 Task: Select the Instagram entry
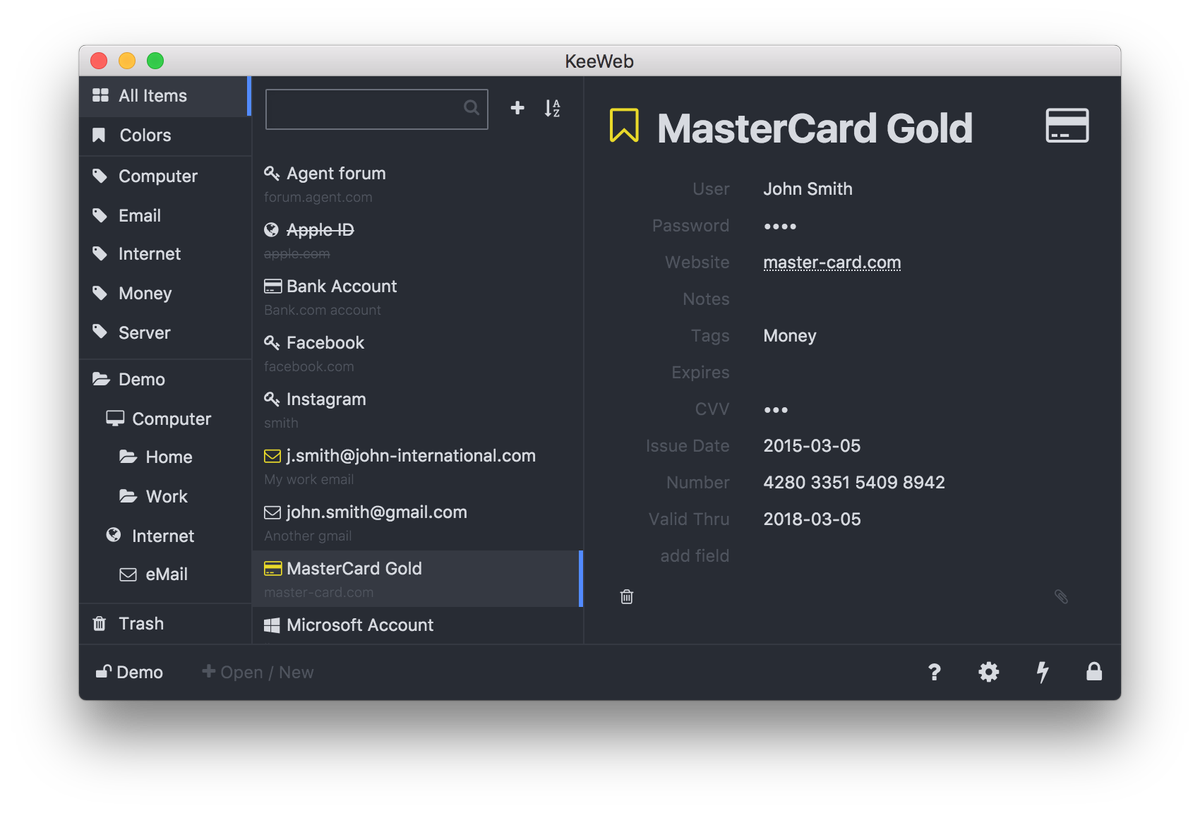pyautogui.click(x=417, y=410)
